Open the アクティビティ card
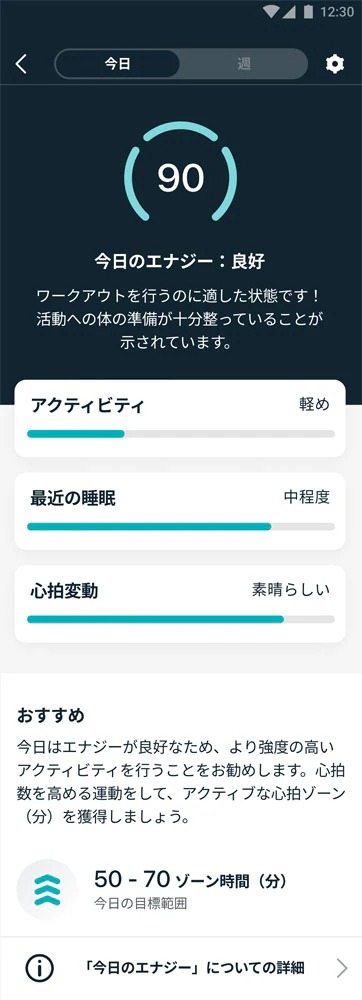 click(180, 418)
